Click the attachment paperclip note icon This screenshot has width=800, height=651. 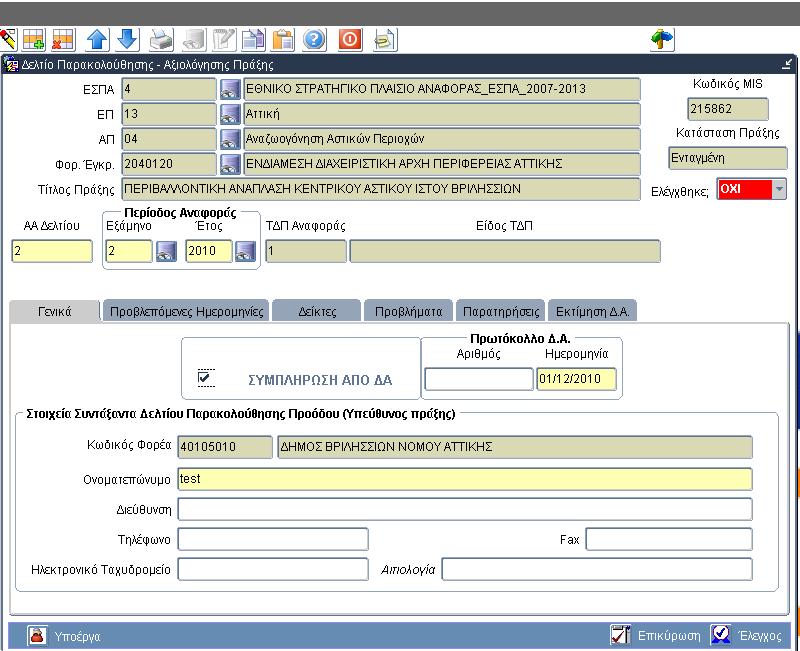pyautogui.click(x=385, y=39)
